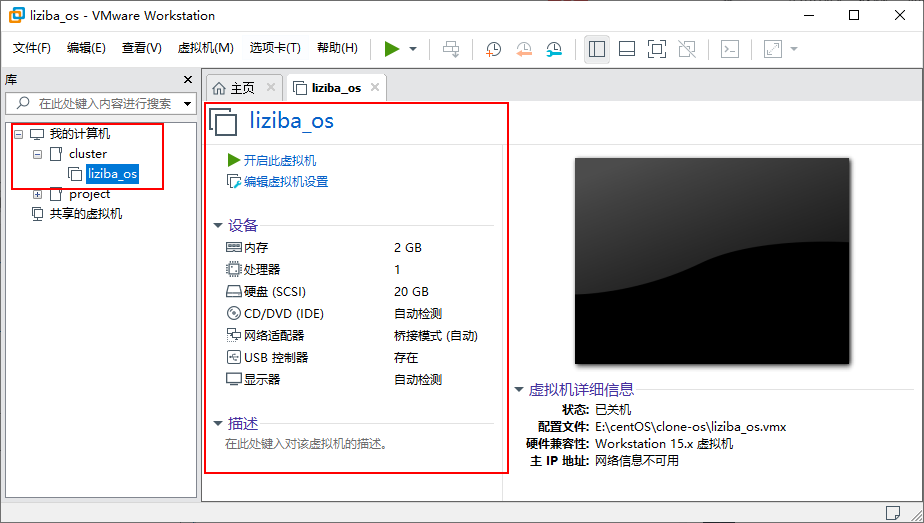
Task: Open the console view terminal icon
Action: (730, 49)
